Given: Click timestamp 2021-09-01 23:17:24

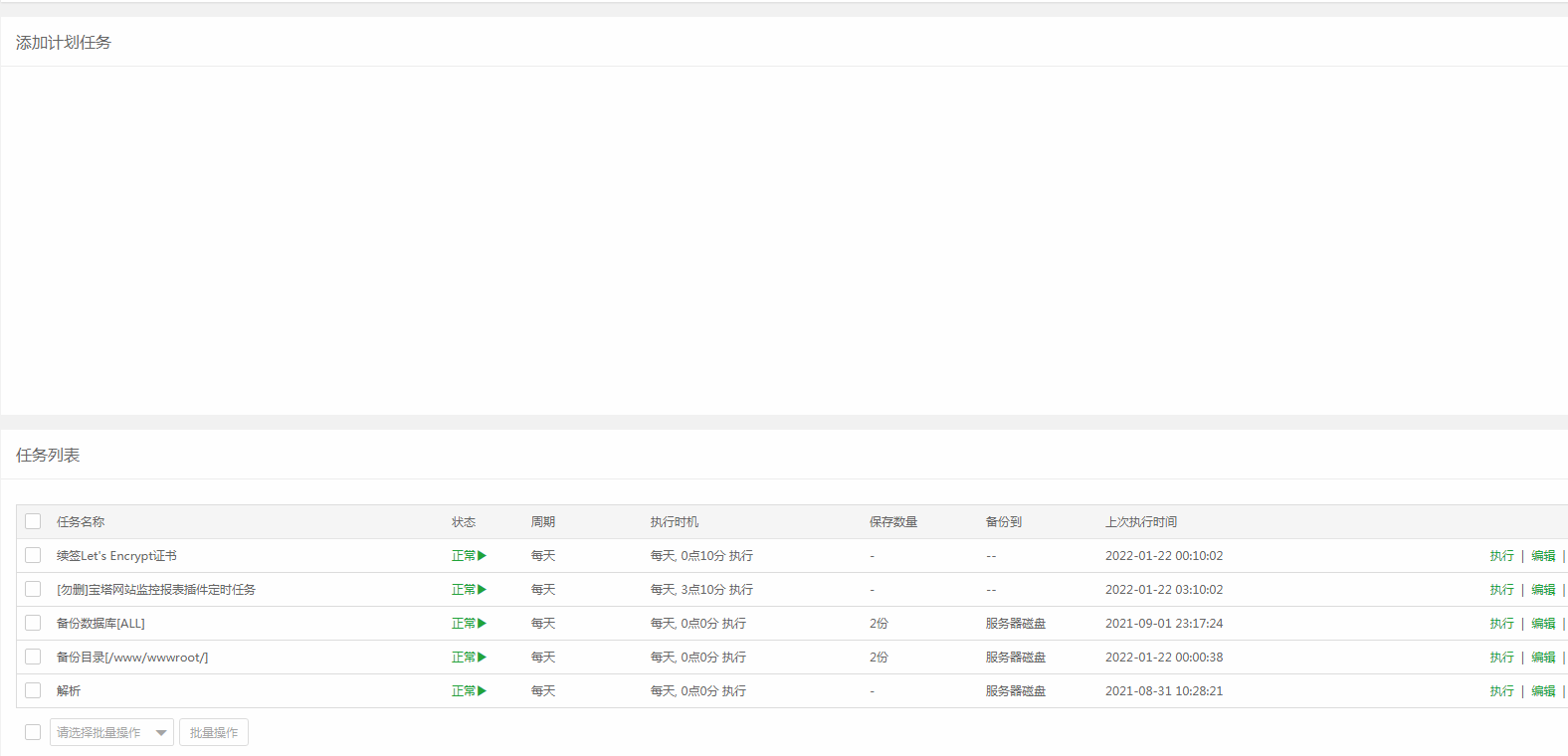Looking at the screenshot, I should (x=1164, y=624).
